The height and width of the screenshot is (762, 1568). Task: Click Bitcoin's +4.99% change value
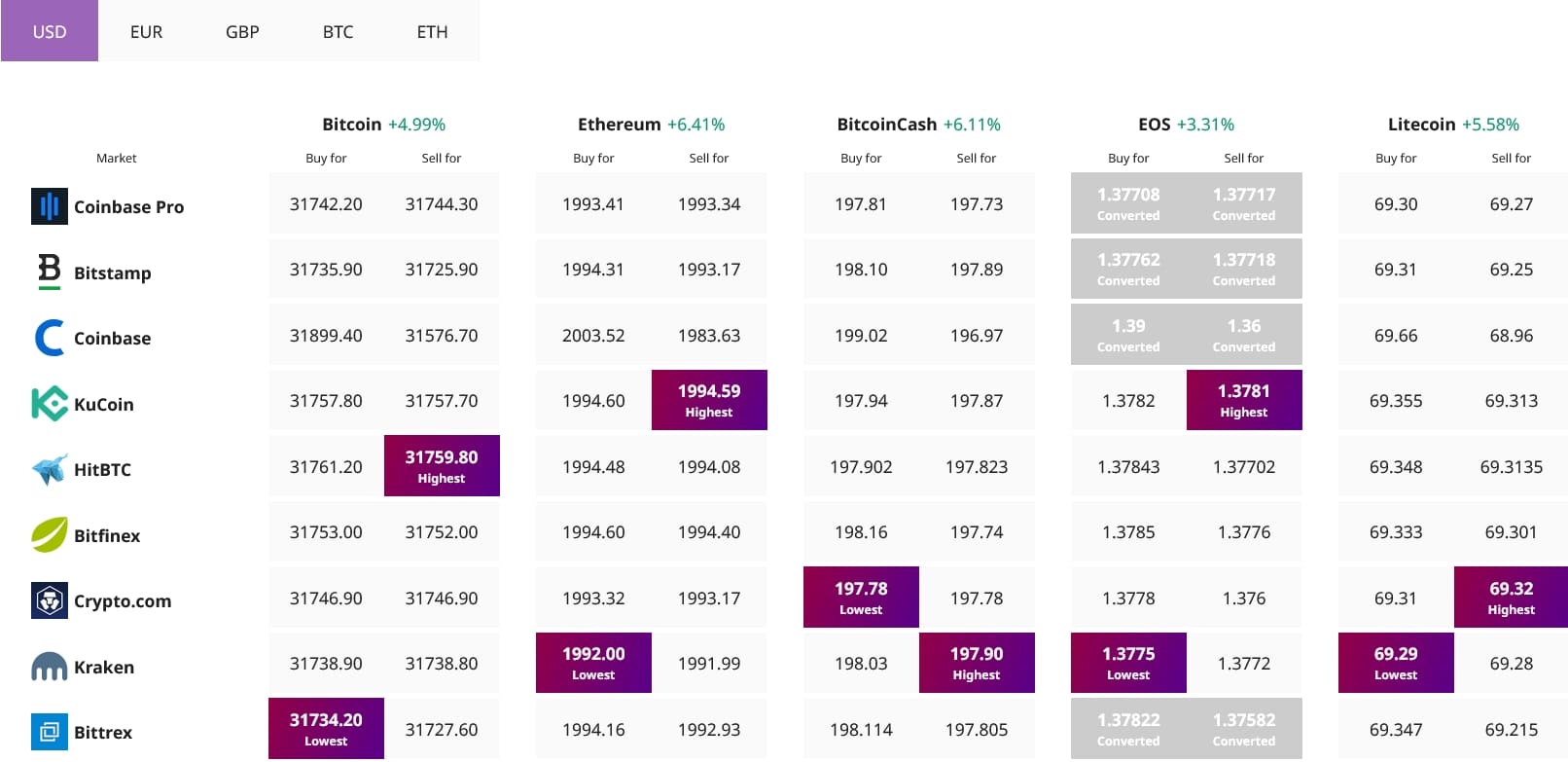pyautogui.click(x=416, y=124)
